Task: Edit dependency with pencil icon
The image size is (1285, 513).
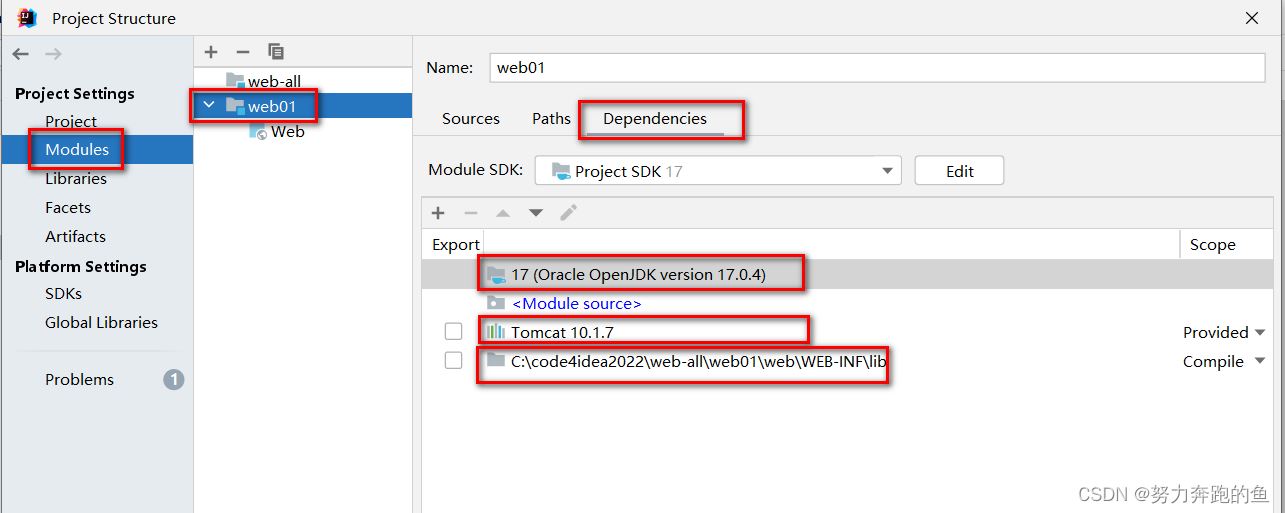Action: [x=568, y=212]
